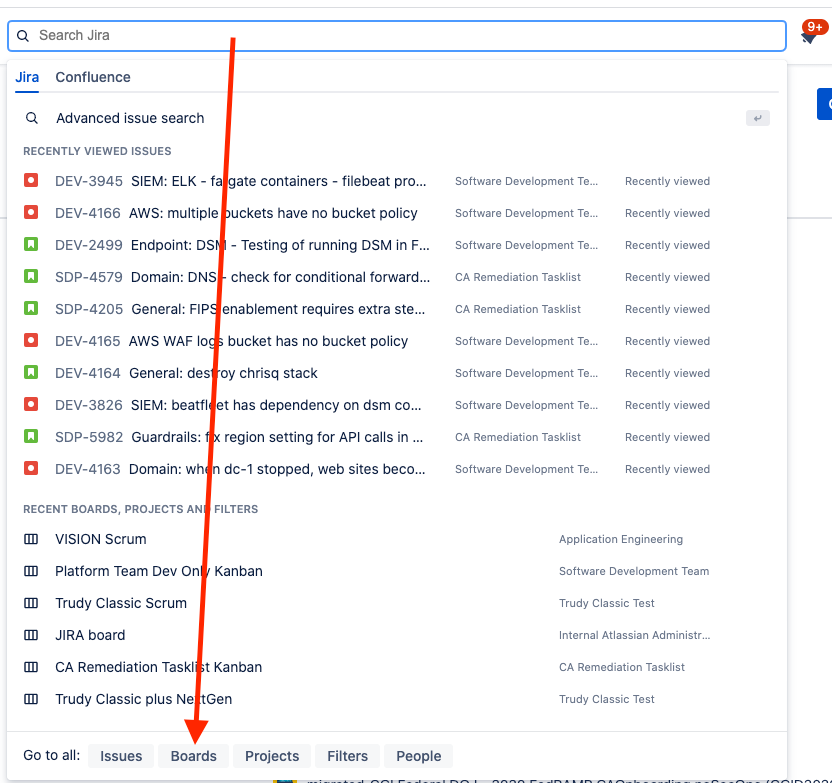Click the story icon beside SDP-4579
The height and width of the screenshot is (783, 832).
(x=31, y=276)
